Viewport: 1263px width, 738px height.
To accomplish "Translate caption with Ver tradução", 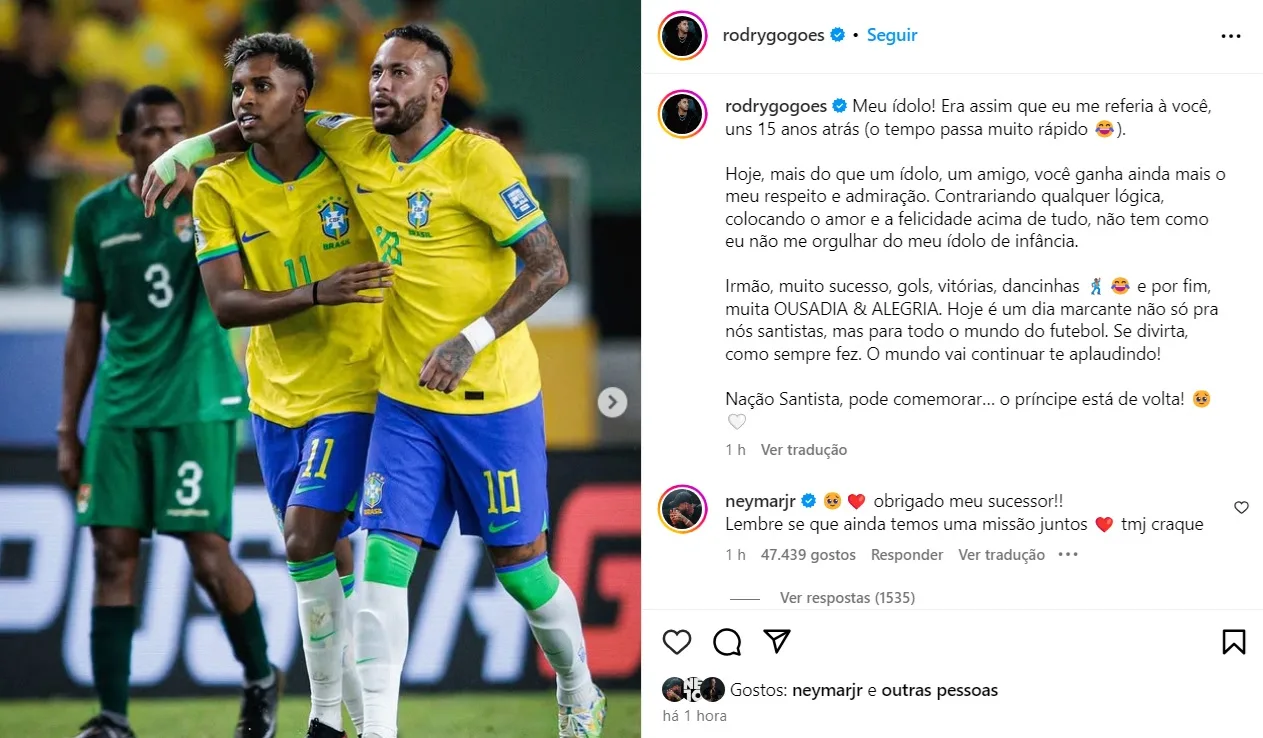I will point(803,450).
